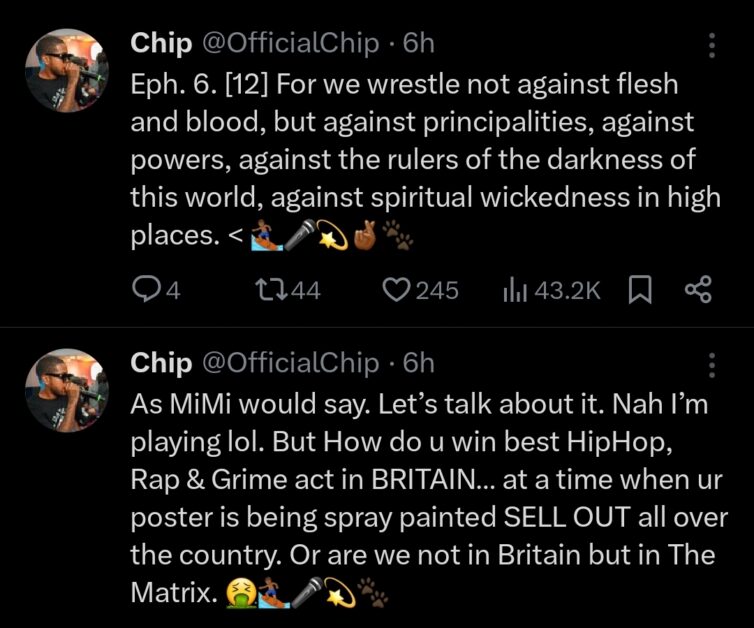Viewport: 754px width, 628px height.
Task: Open the Ephesians verse tweet text
Action: 425,160
